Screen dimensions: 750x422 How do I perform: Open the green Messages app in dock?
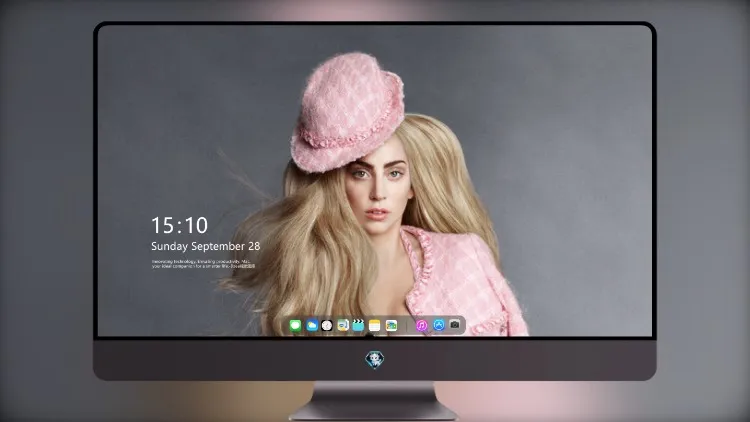click(296, 326)
